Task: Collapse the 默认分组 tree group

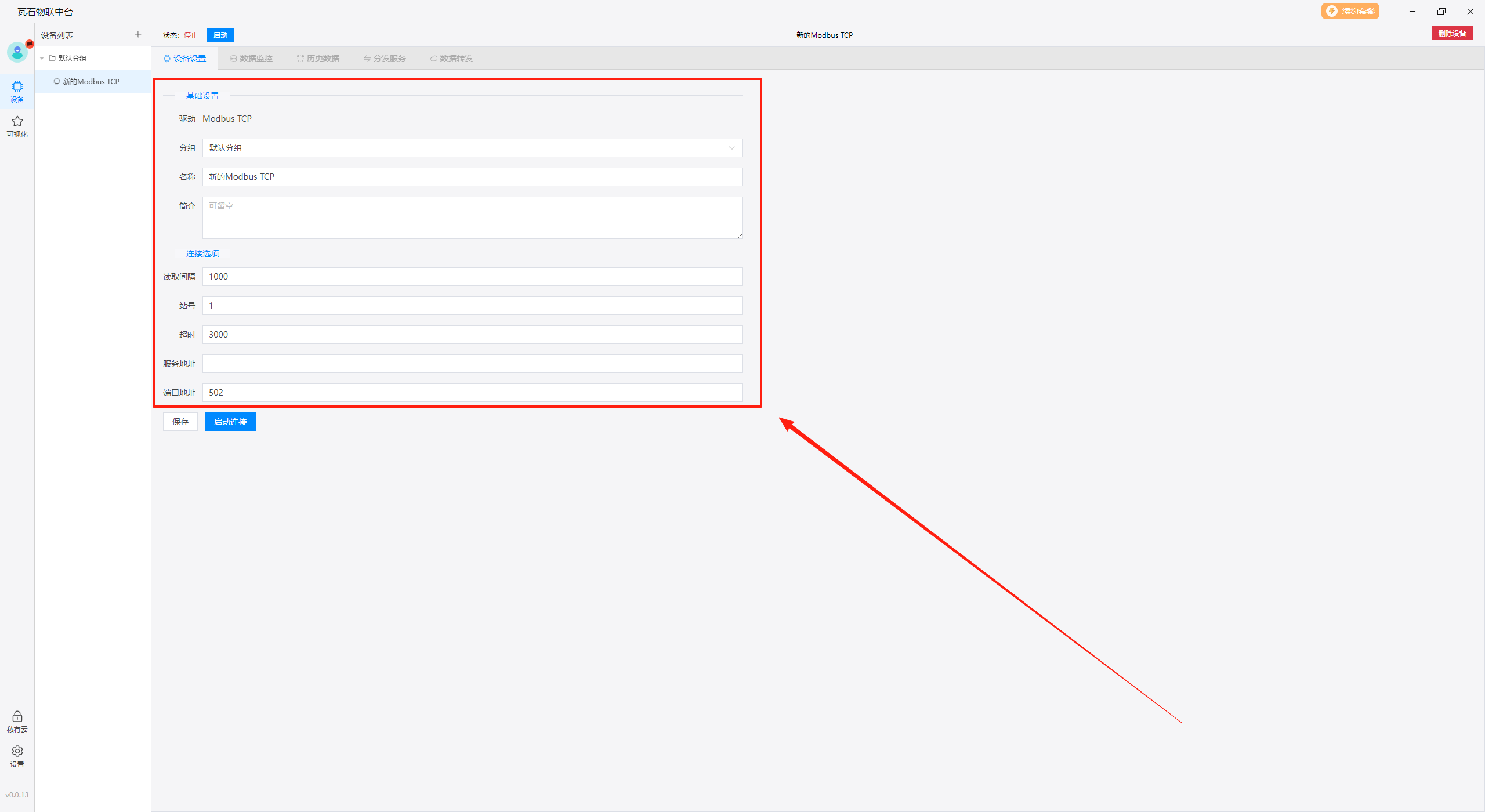Action: (x=42, y=59)
